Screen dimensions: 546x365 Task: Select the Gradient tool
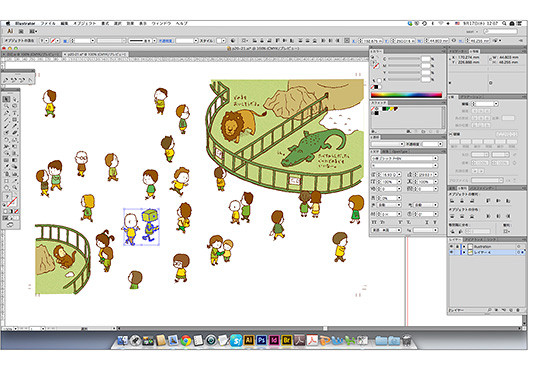click(15, 160)
